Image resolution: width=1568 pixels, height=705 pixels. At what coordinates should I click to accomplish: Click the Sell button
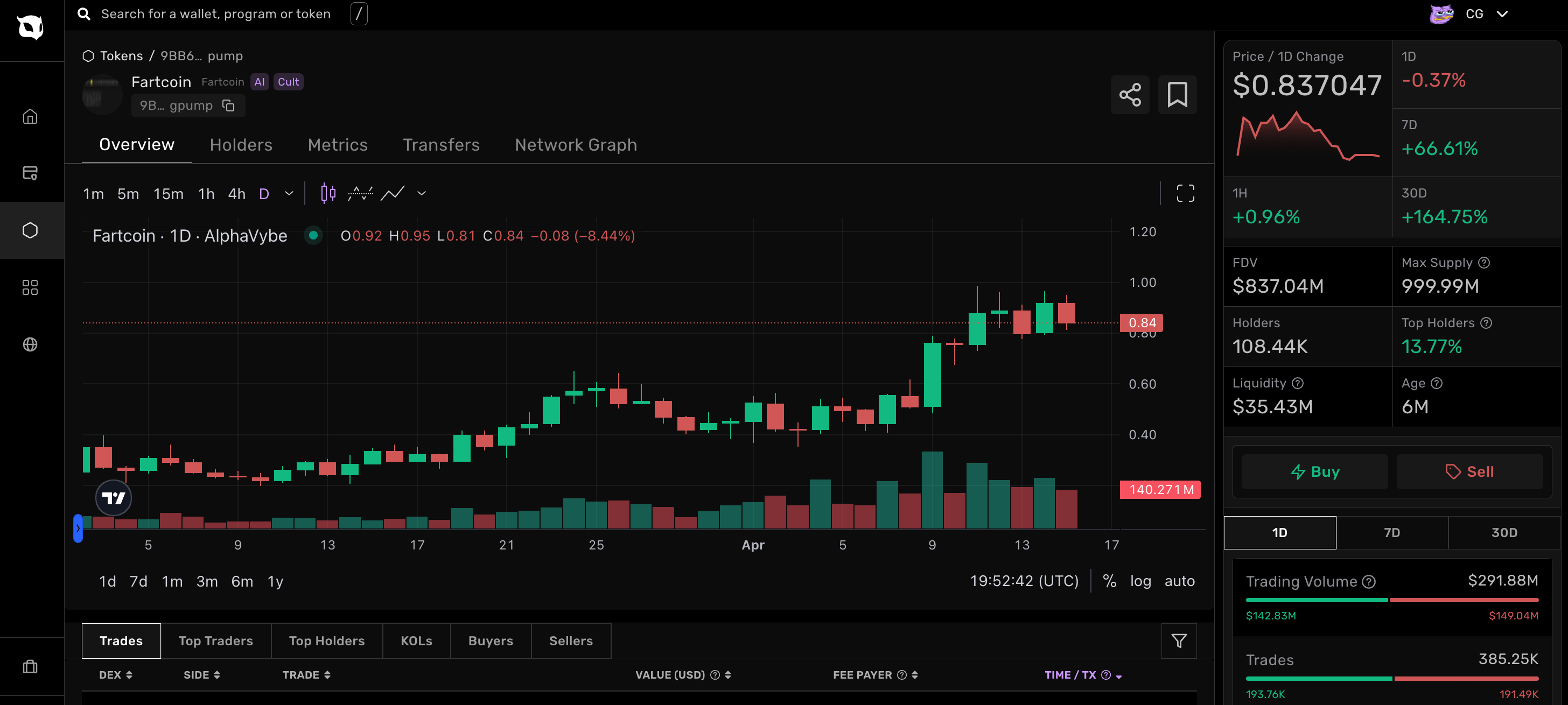coord(1469,471)
